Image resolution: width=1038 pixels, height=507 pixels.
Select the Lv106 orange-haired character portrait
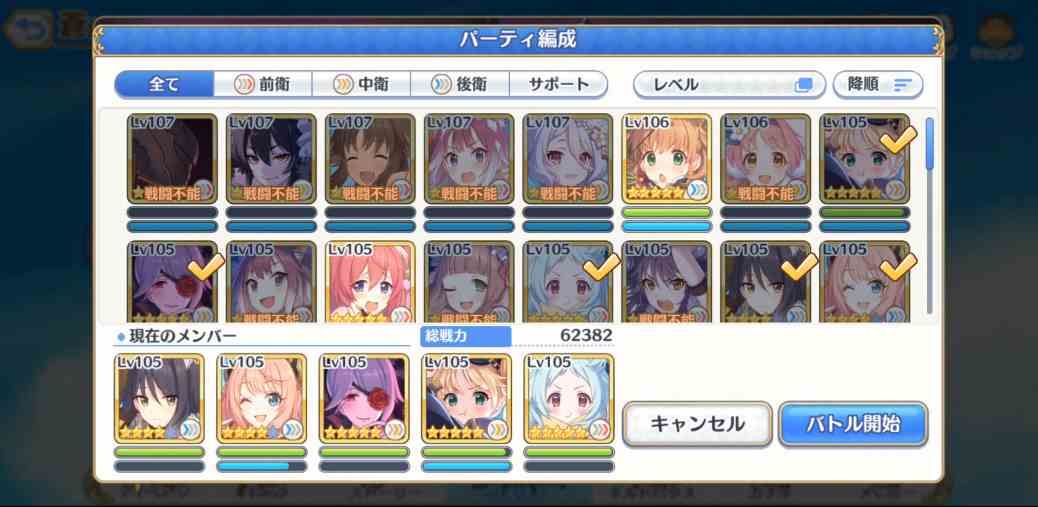(667, 159)
